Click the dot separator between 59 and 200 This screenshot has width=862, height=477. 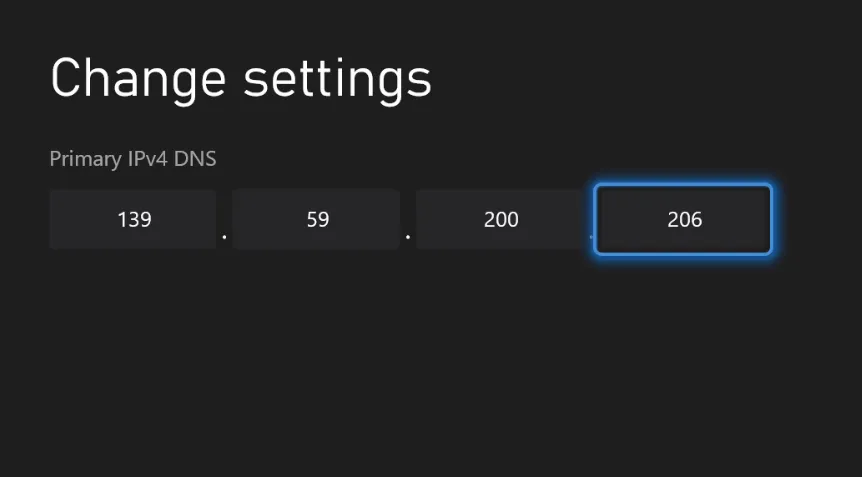(408, 238)
